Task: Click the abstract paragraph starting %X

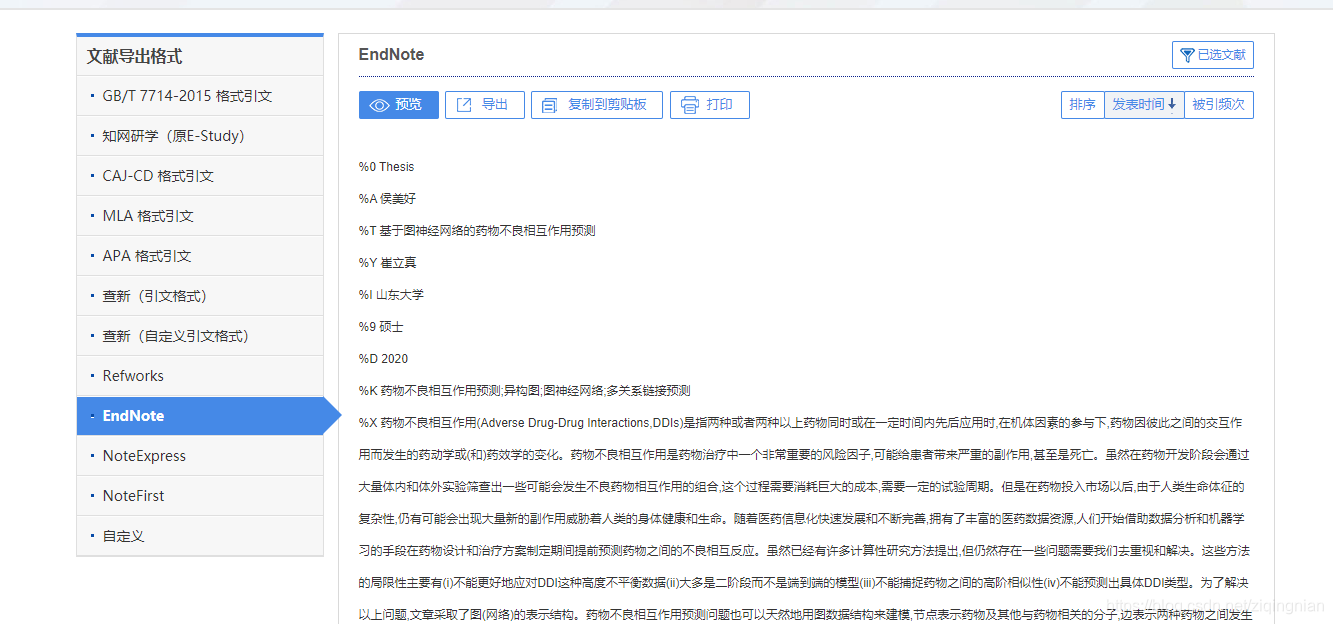Action: [x=804, y=518]
